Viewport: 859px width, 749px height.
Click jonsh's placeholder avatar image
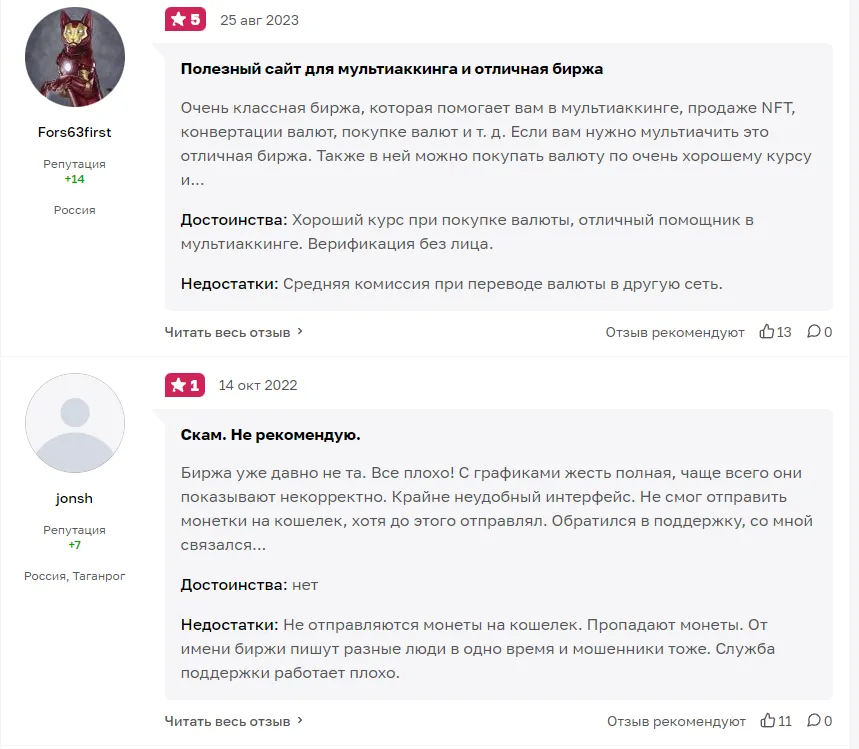tap(74, 423)
